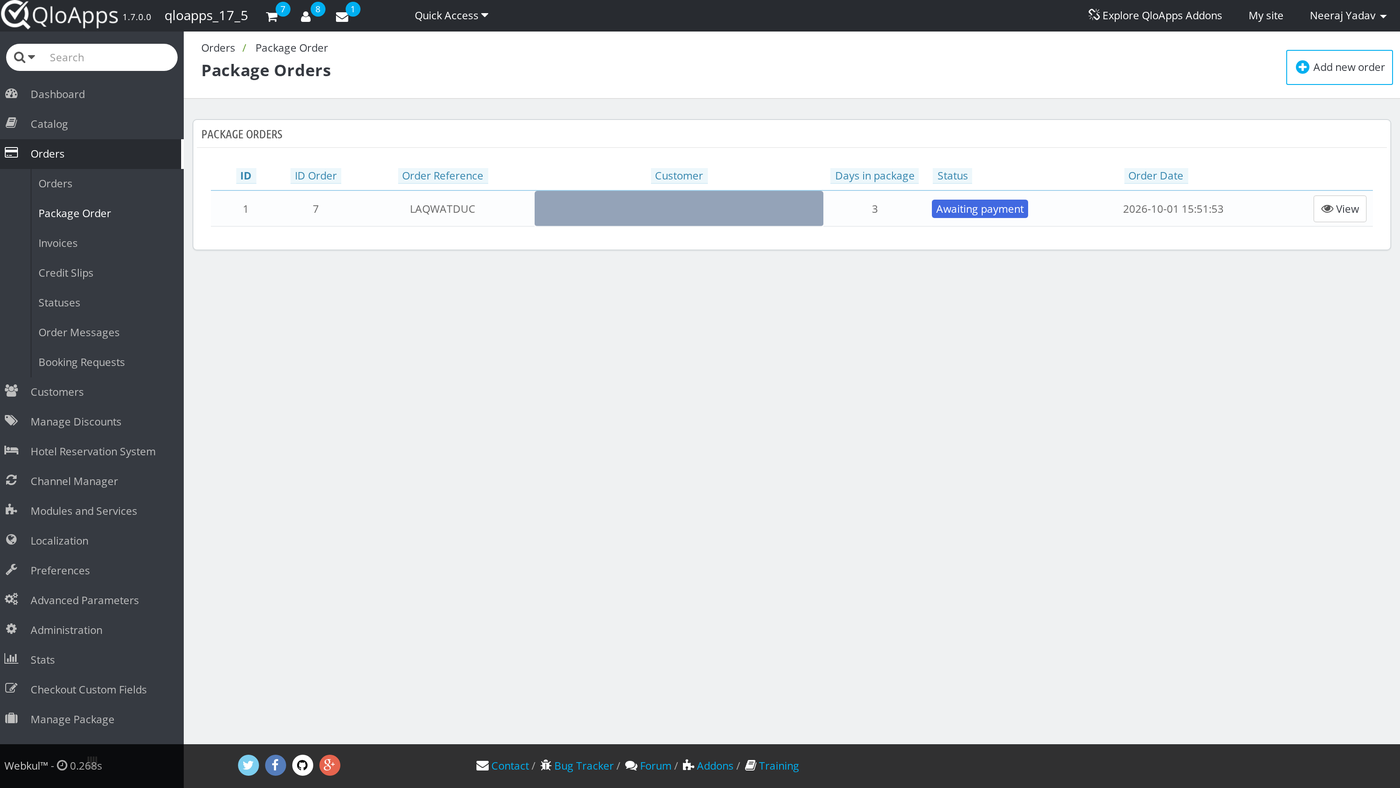Open the messages envelope notification icon

pyautogui.click(x=342, y=17)
